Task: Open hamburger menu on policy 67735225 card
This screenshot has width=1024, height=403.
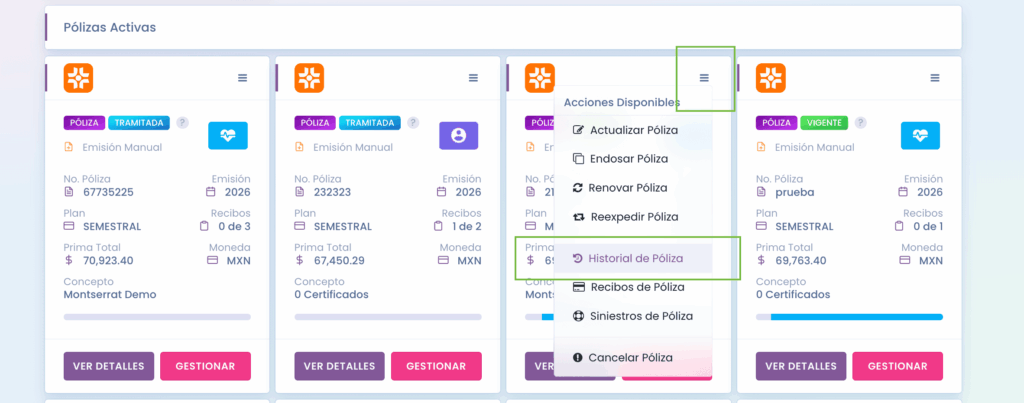Action: point(242,78)
